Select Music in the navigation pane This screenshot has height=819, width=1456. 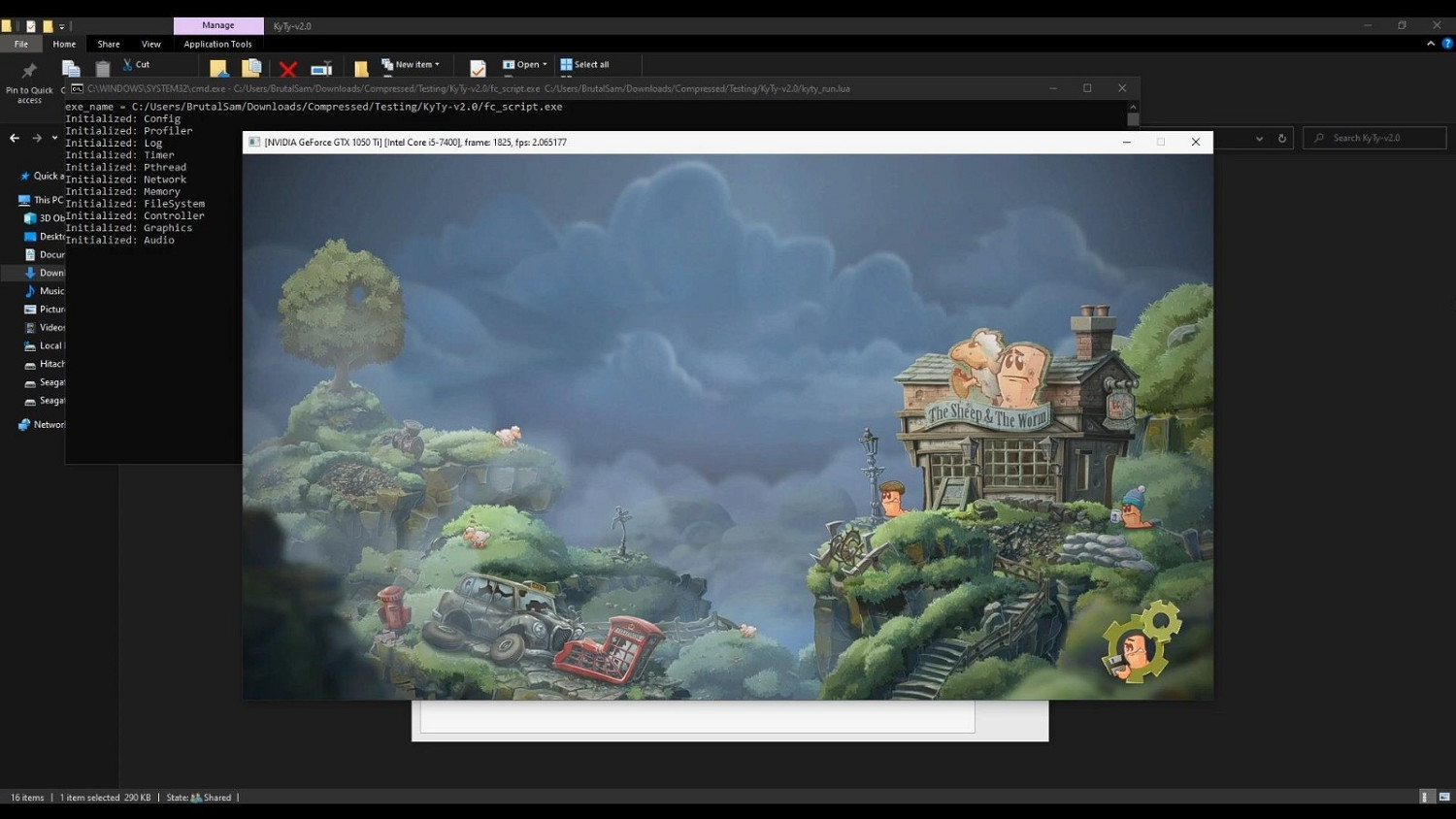tap(50, 291)
